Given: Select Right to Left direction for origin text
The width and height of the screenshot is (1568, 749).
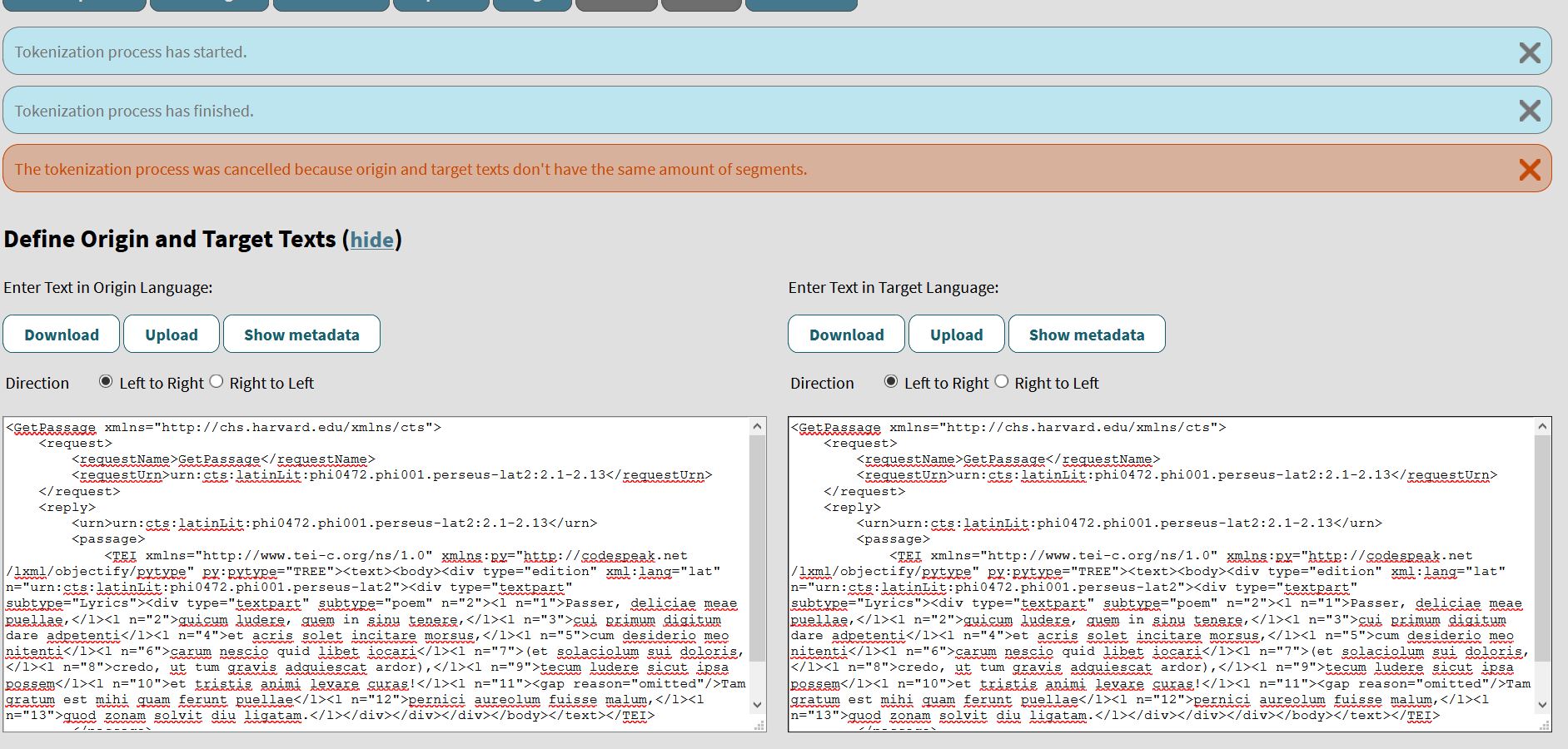Looking at the screenshot, I should point(217,381).
